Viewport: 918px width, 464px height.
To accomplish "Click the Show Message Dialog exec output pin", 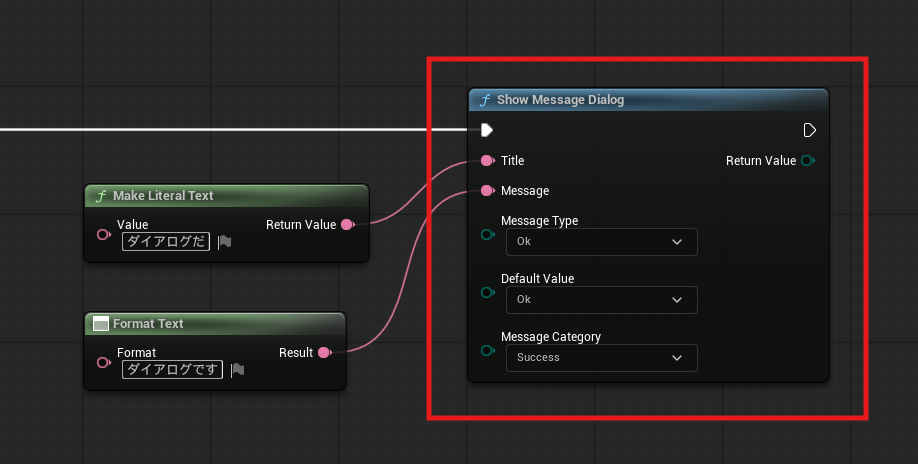I will [809, 130].
